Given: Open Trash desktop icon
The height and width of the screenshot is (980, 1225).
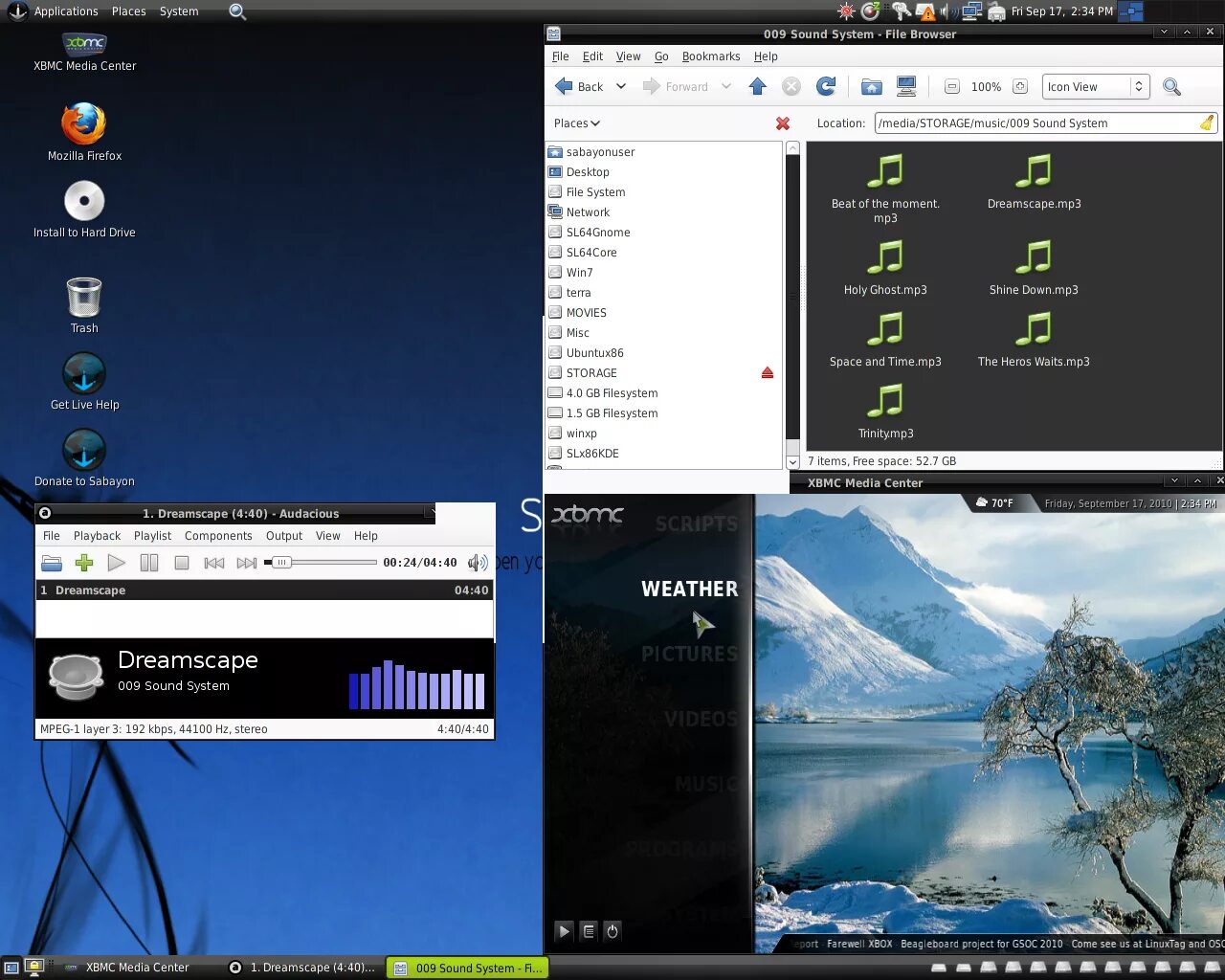Looking at the screenshot, I should tap(84, 305).
